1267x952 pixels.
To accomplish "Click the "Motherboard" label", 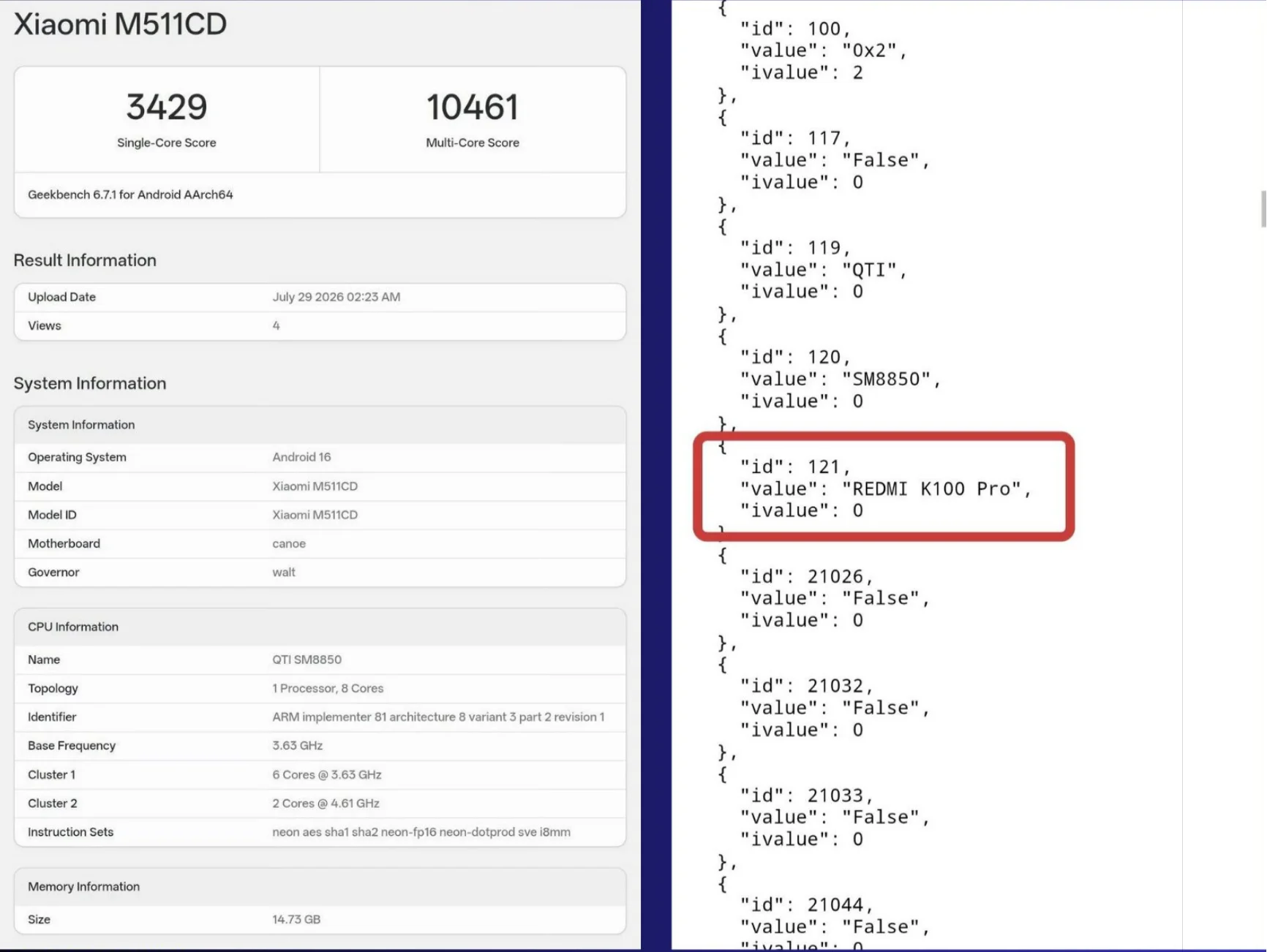I will 64,543.
